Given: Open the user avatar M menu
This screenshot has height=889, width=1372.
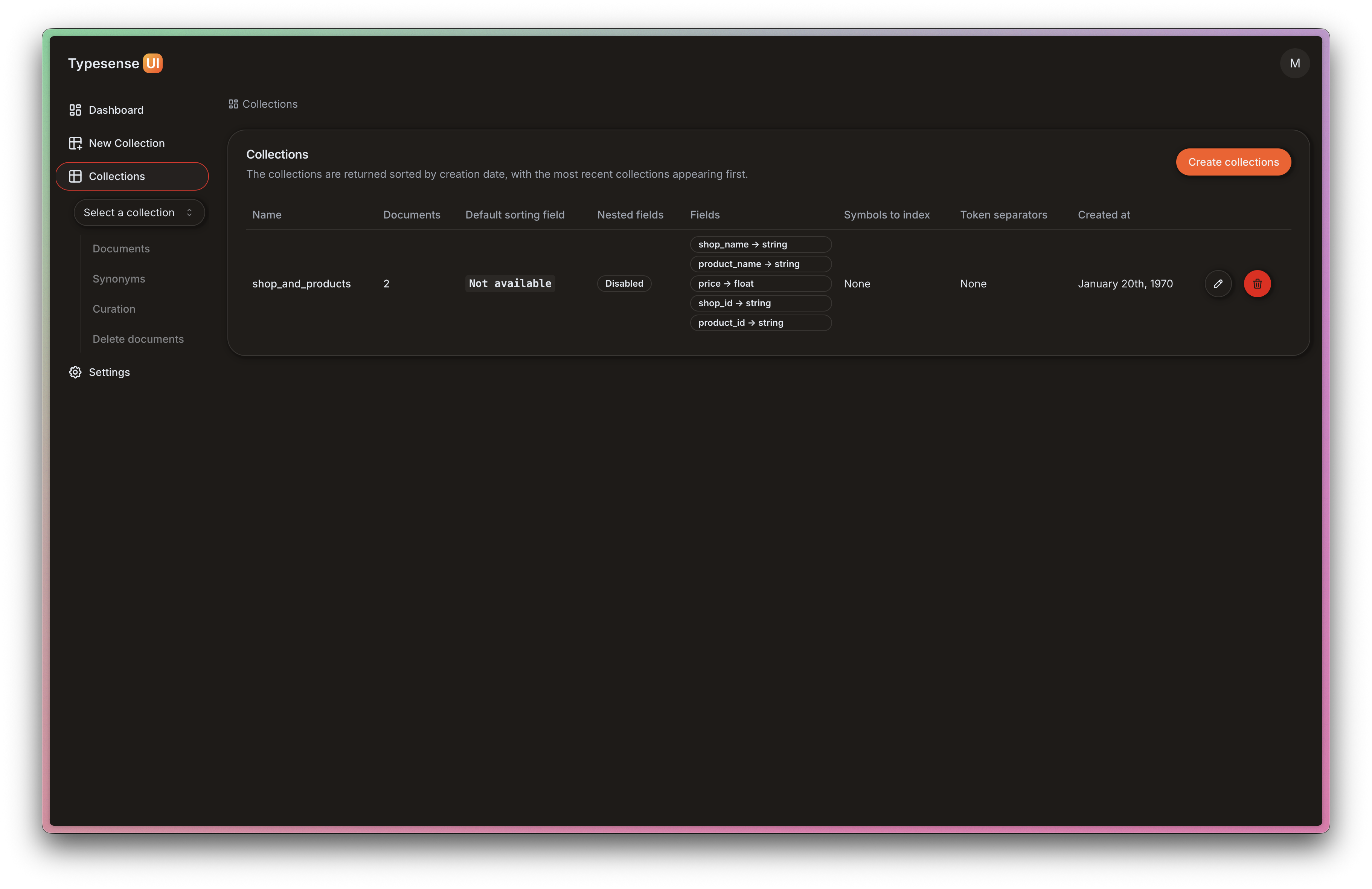Looking at the screenshot, I should pos(1294,63).
